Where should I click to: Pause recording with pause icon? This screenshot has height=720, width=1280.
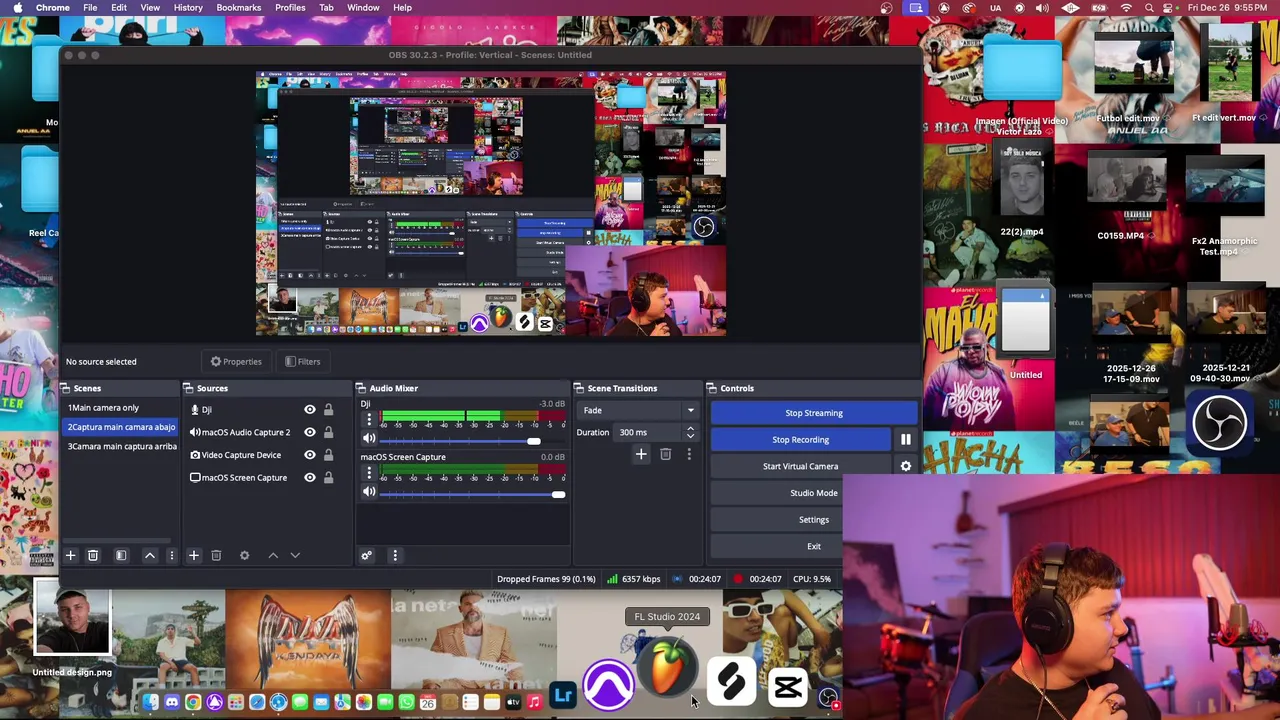pyautogui.click(x=906, y=440)
